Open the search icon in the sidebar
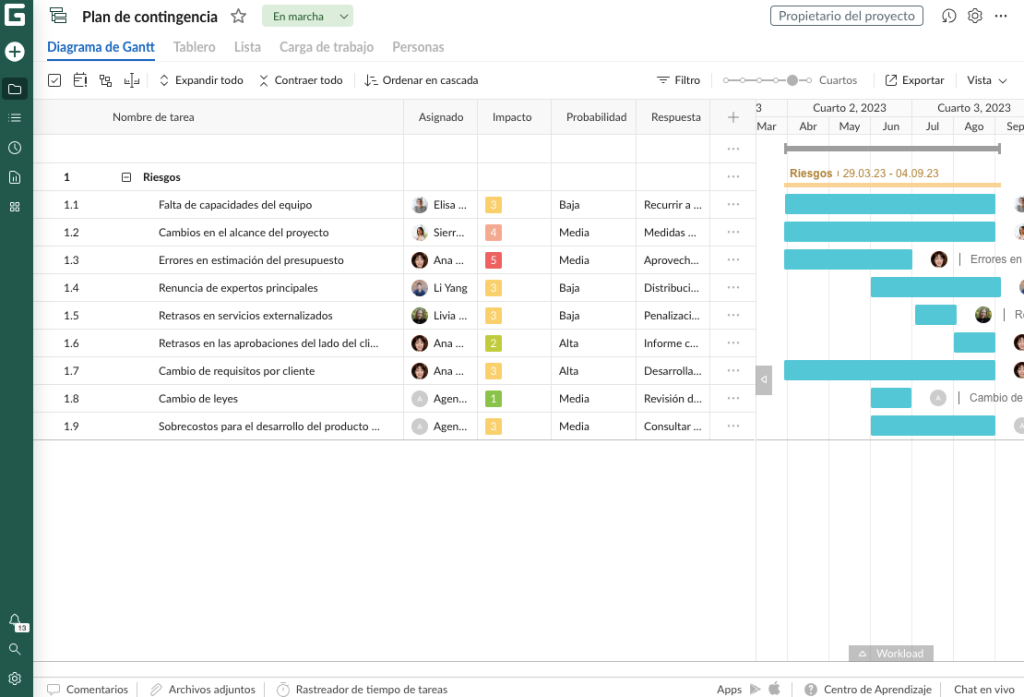1024x697 pixels. [14, 648]
